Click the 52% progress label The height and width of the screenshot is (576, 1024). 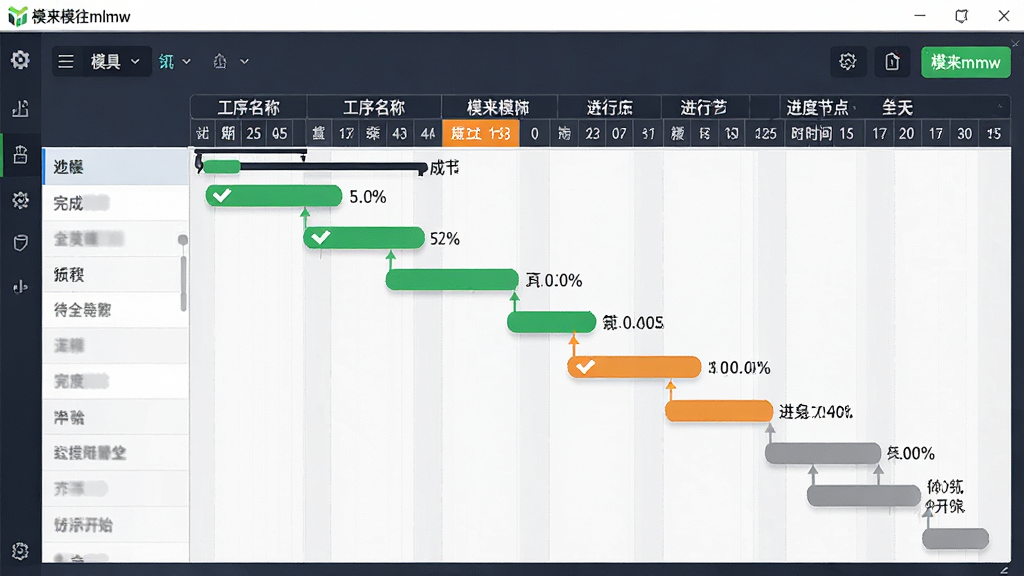click(x=445, y=239)
